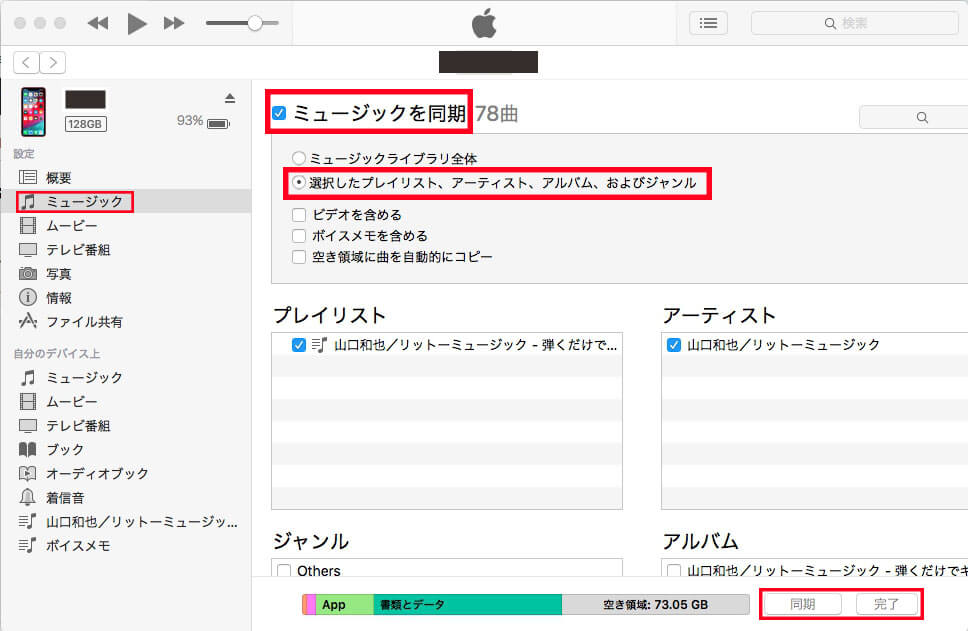Click the 78曲 song count text
Screen dimensions: 968x631
tap(496, 114)
